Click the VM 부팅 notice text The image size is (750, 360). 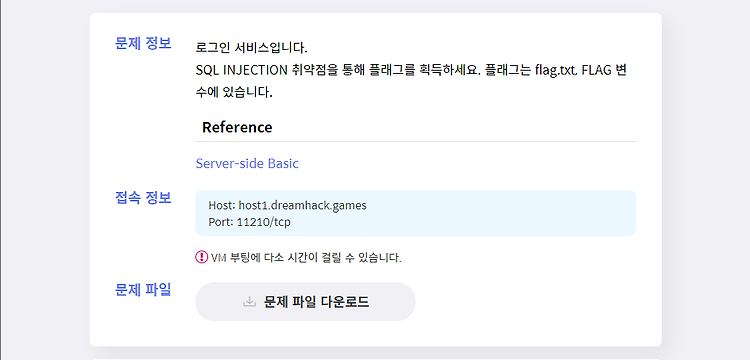[x=306, y=258]
